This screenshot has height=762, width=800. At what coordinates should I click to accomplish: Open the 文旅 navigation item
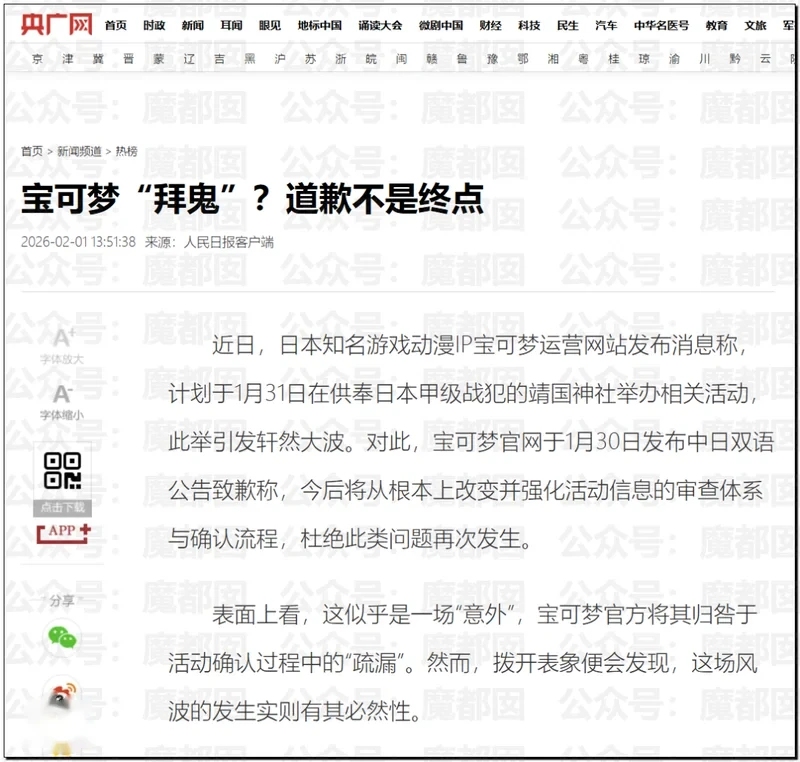pos(755,26)
